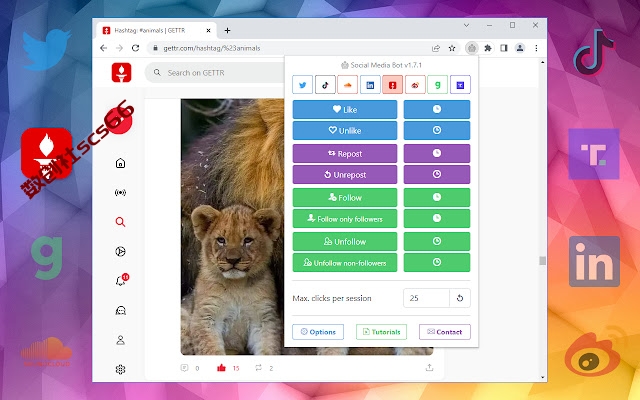Open the tab search chevron
Viewport: 640px width, 400px height.
tap(466, 25)
